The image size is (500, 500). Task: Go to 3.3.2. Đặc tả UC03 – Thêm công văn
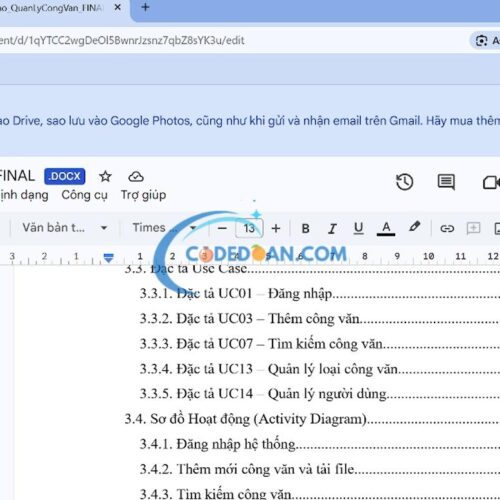tap(250, 319)
